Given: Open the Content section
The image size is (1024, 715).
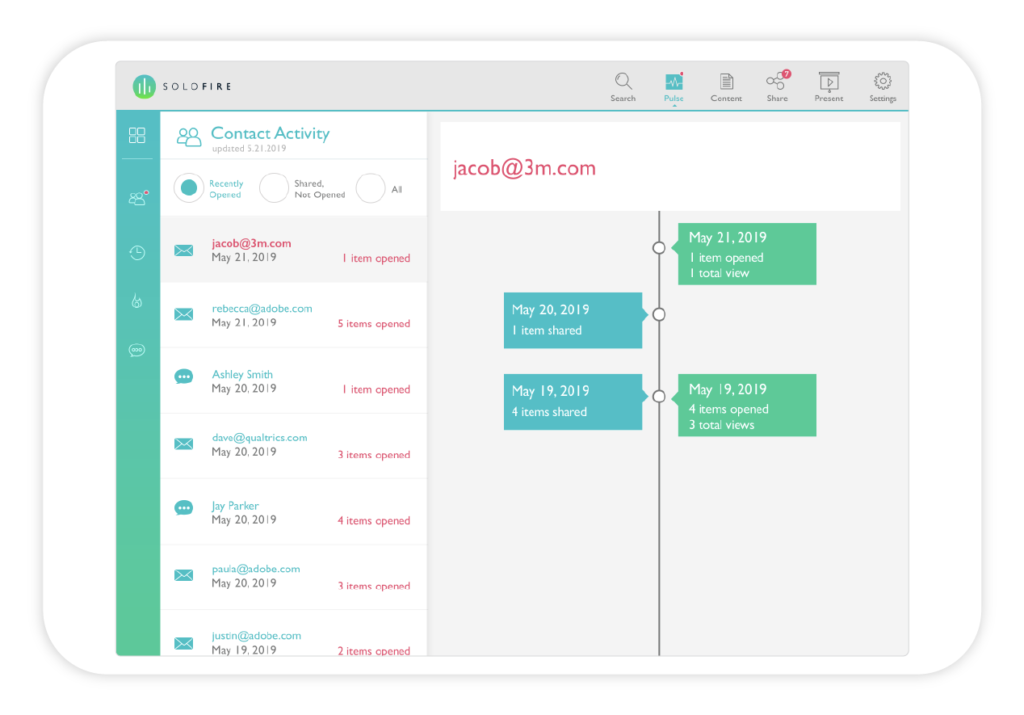Looking at the screenshot, I should pyautogui.click(x=726, y=87).
